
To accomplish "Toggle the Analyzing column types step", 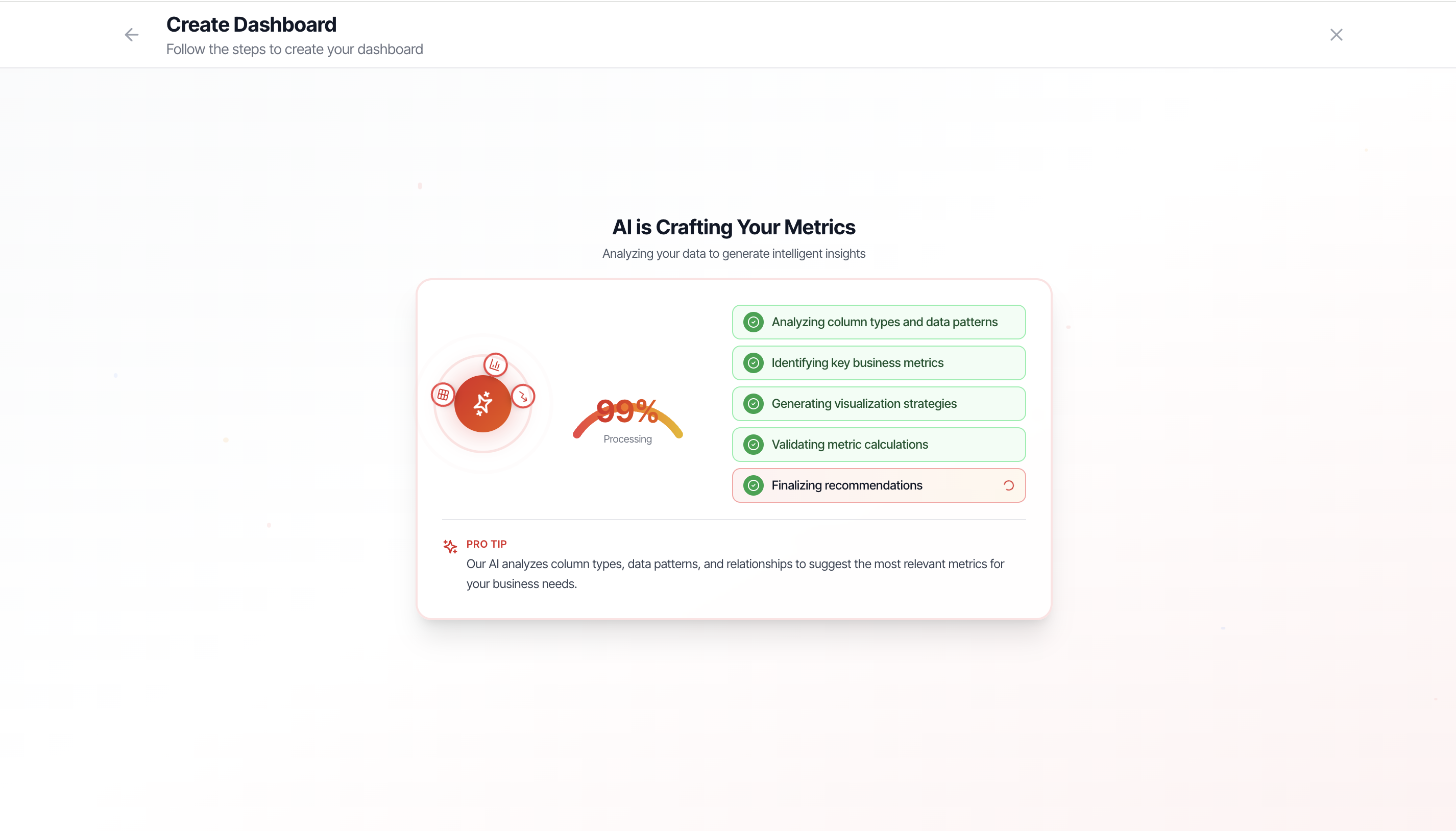I will pos(878,322).
